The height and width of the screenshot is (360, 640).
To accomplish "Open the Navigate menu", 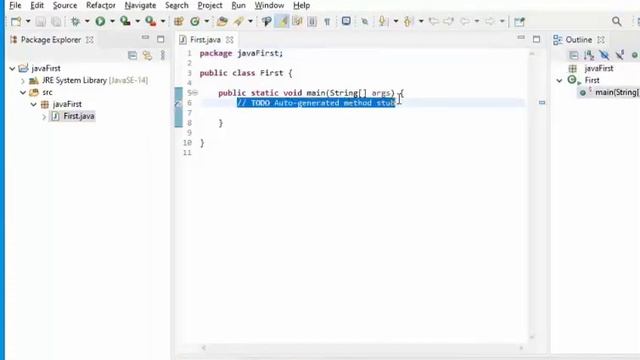I will coord(140,5).
